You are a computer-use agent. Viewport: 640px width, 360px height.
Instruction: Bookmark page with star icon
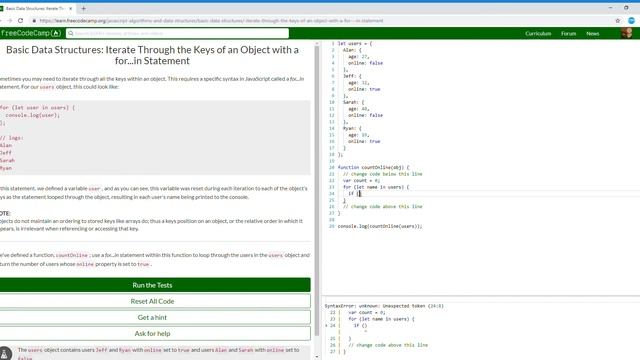click(x=618, y=20)
